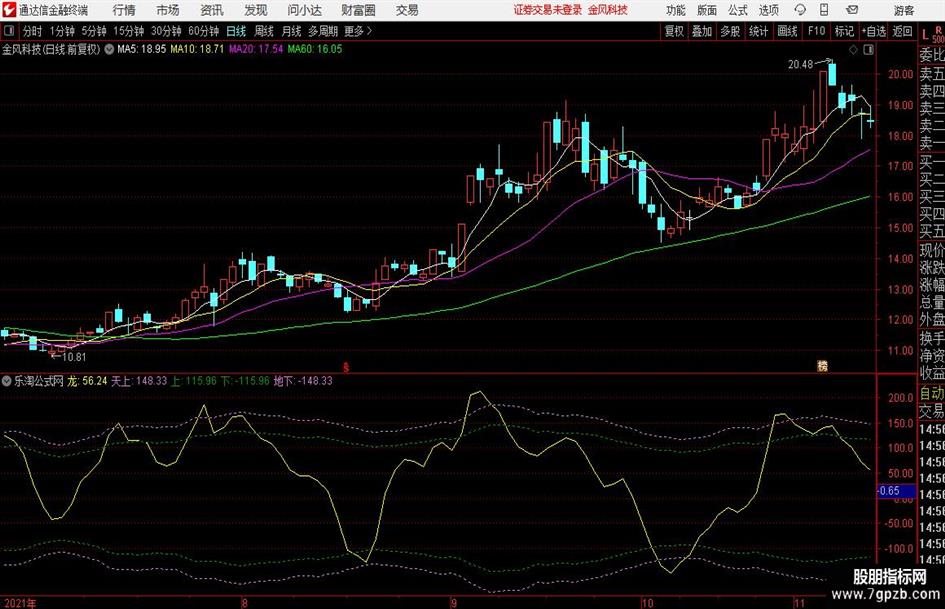Open the F10 company info
Viewport: 945px width, 609px height.
pos(817,31)
